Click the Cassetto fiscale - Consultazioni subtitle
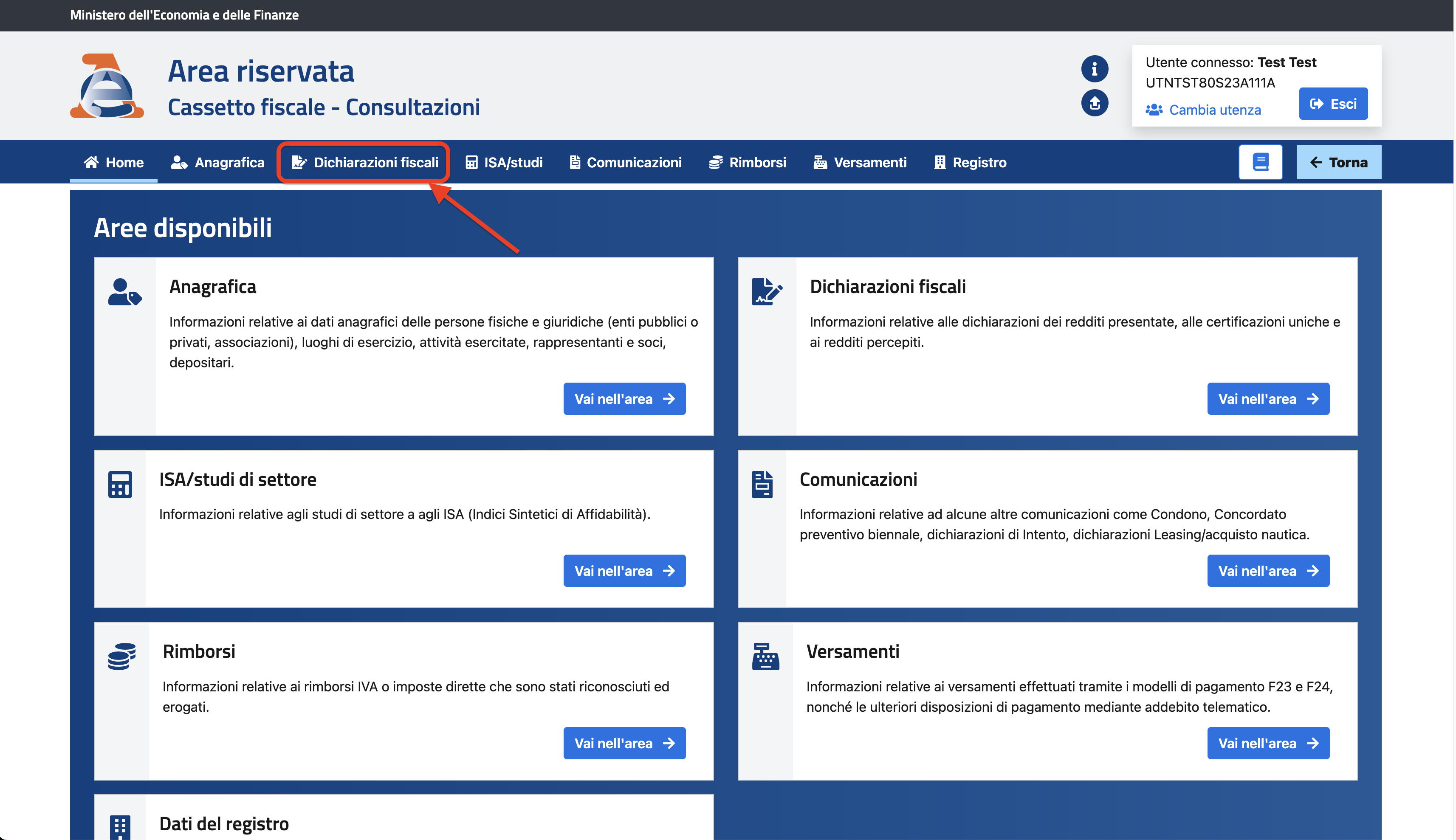This screenshot has height=840, width=1456. pos(324,107)
